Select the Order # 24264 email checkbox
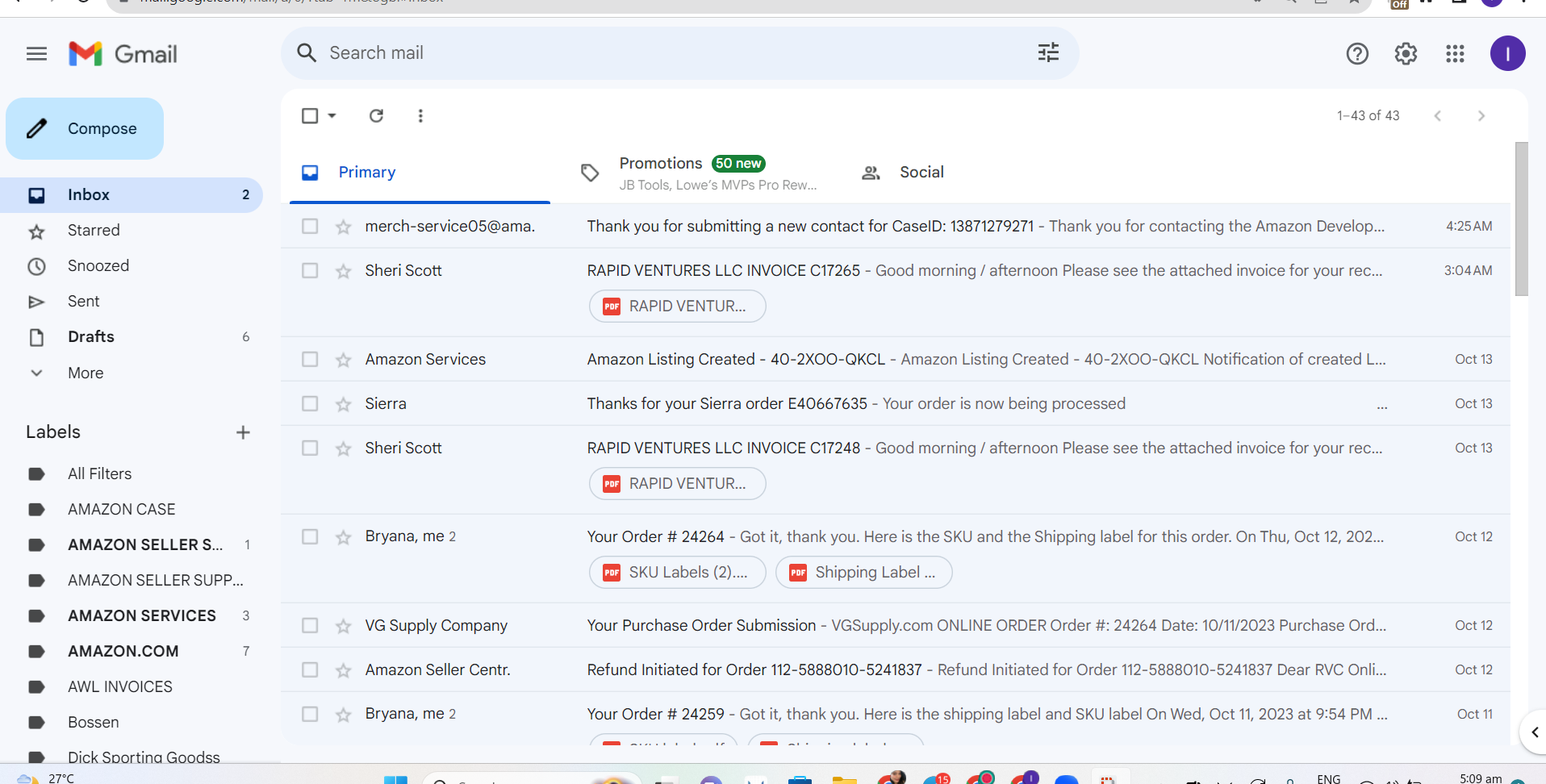The width and height of the screenshot is (1546, 784). pyautogui.click(x=310, y=536)
